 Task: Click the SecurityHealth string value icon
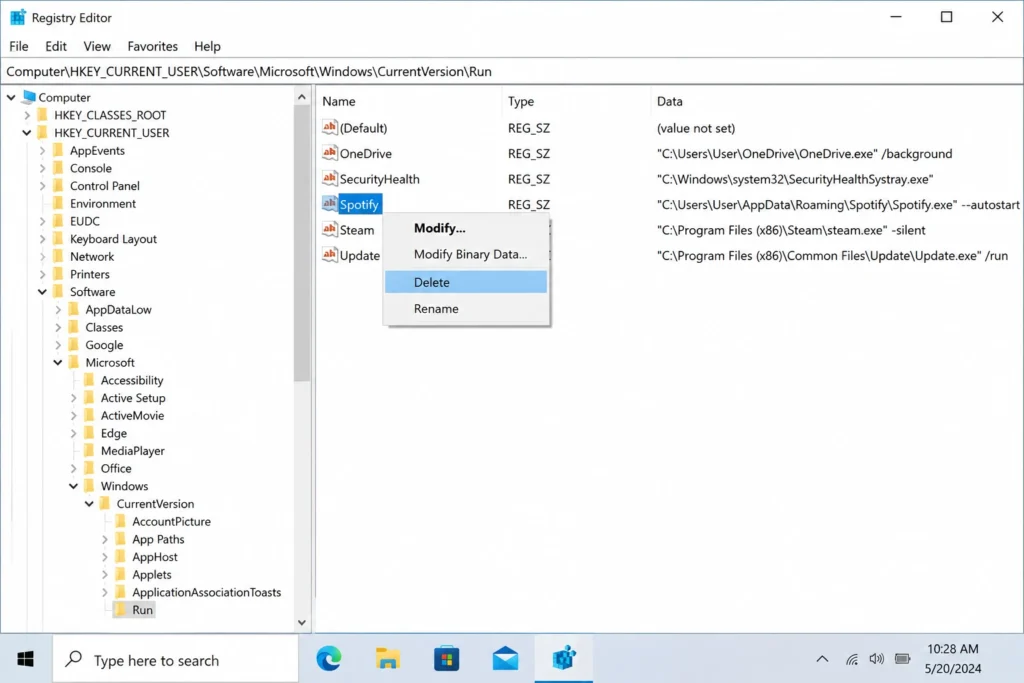pos(330,178)
